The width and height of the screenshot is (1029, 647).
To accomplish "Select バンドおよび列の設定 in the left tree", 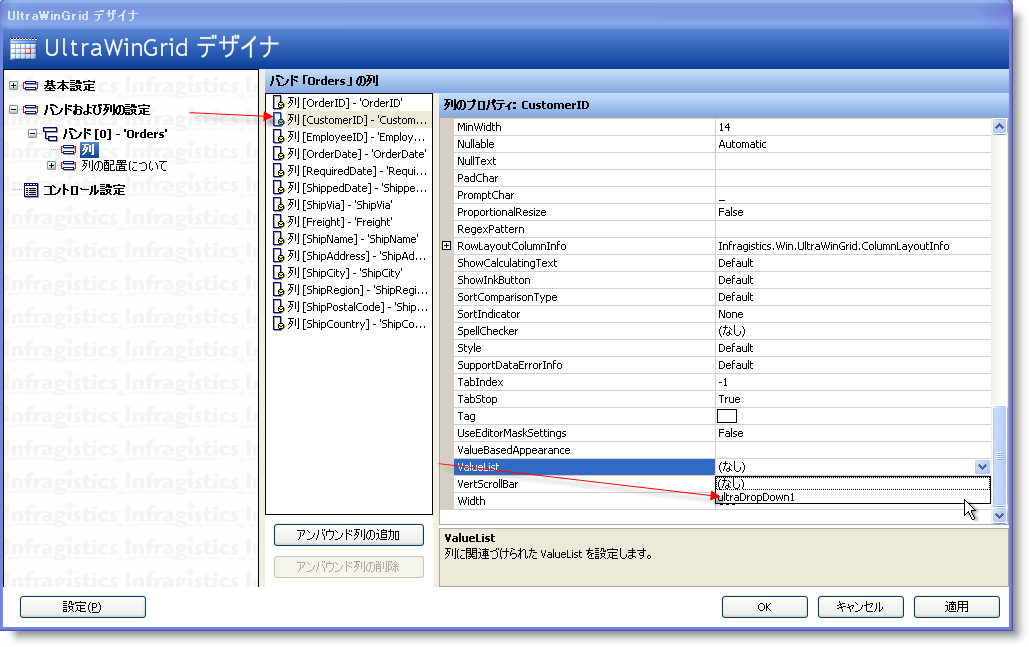I will (95, 109).
